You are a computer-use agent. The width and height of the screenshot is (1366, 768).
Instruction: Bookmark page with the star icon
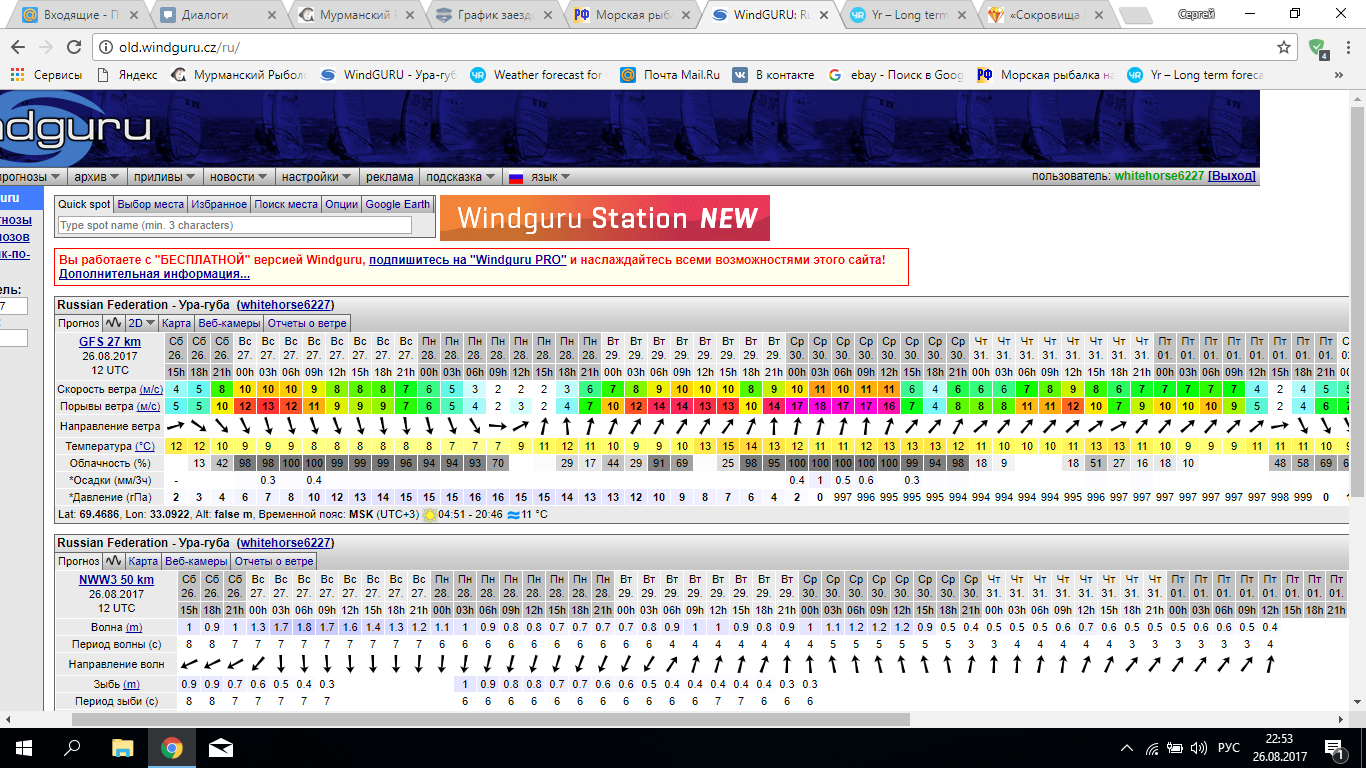(1284, 47)
